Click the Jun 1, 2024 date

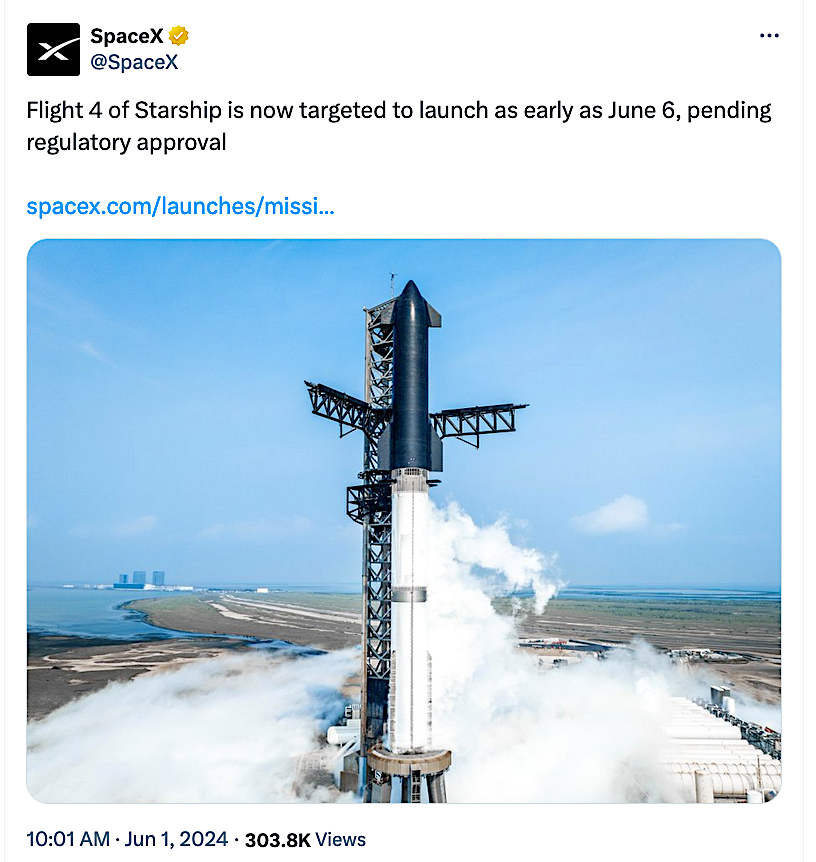point(179,839)
